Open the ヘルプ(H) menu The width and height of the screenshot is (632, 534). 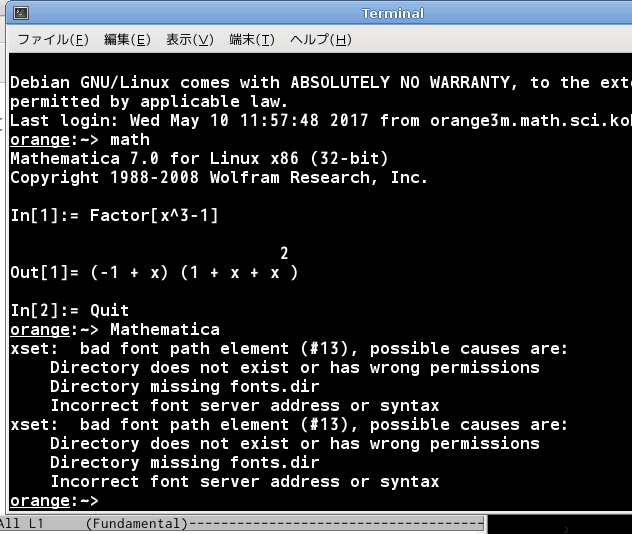click(321, 39)
